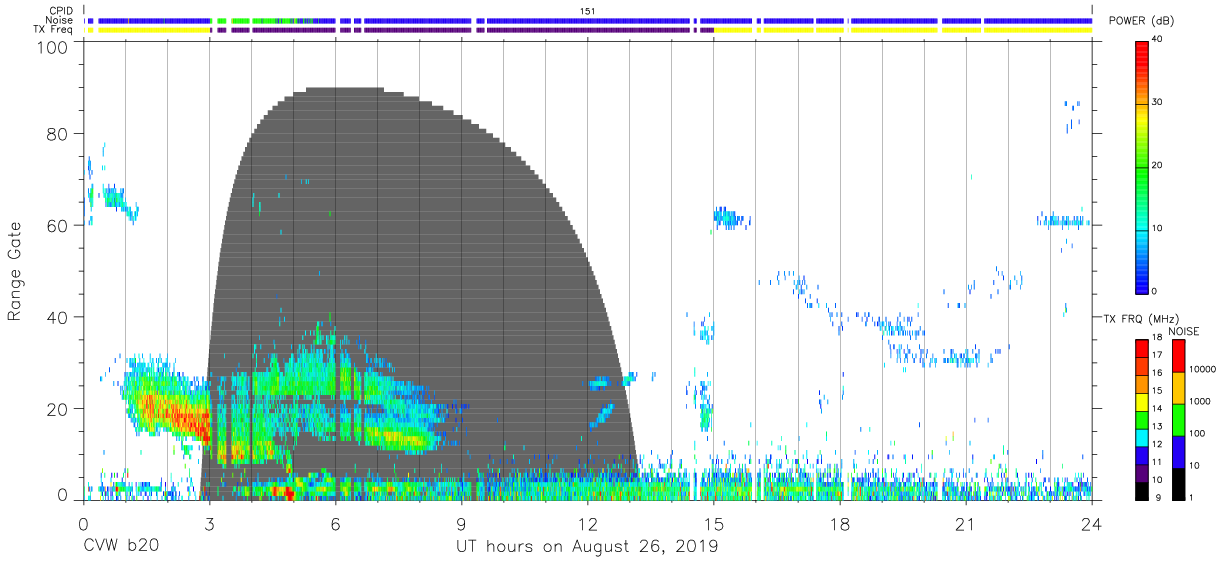Screen dimensions: 1228x567
Task: Click the x-axis tick label '18'
Action: point(840,524)
